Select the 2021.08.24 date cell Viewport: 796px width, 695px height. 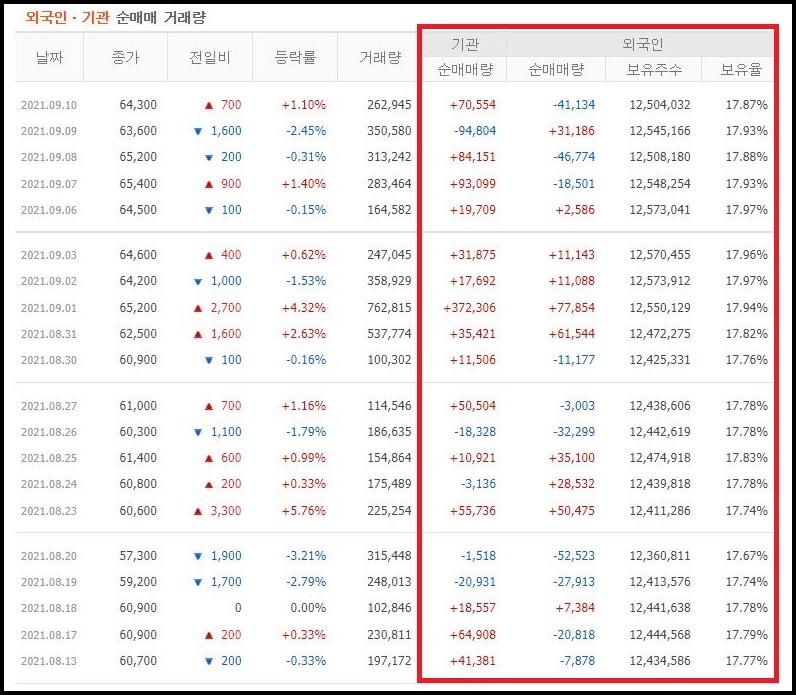[49, 484]
